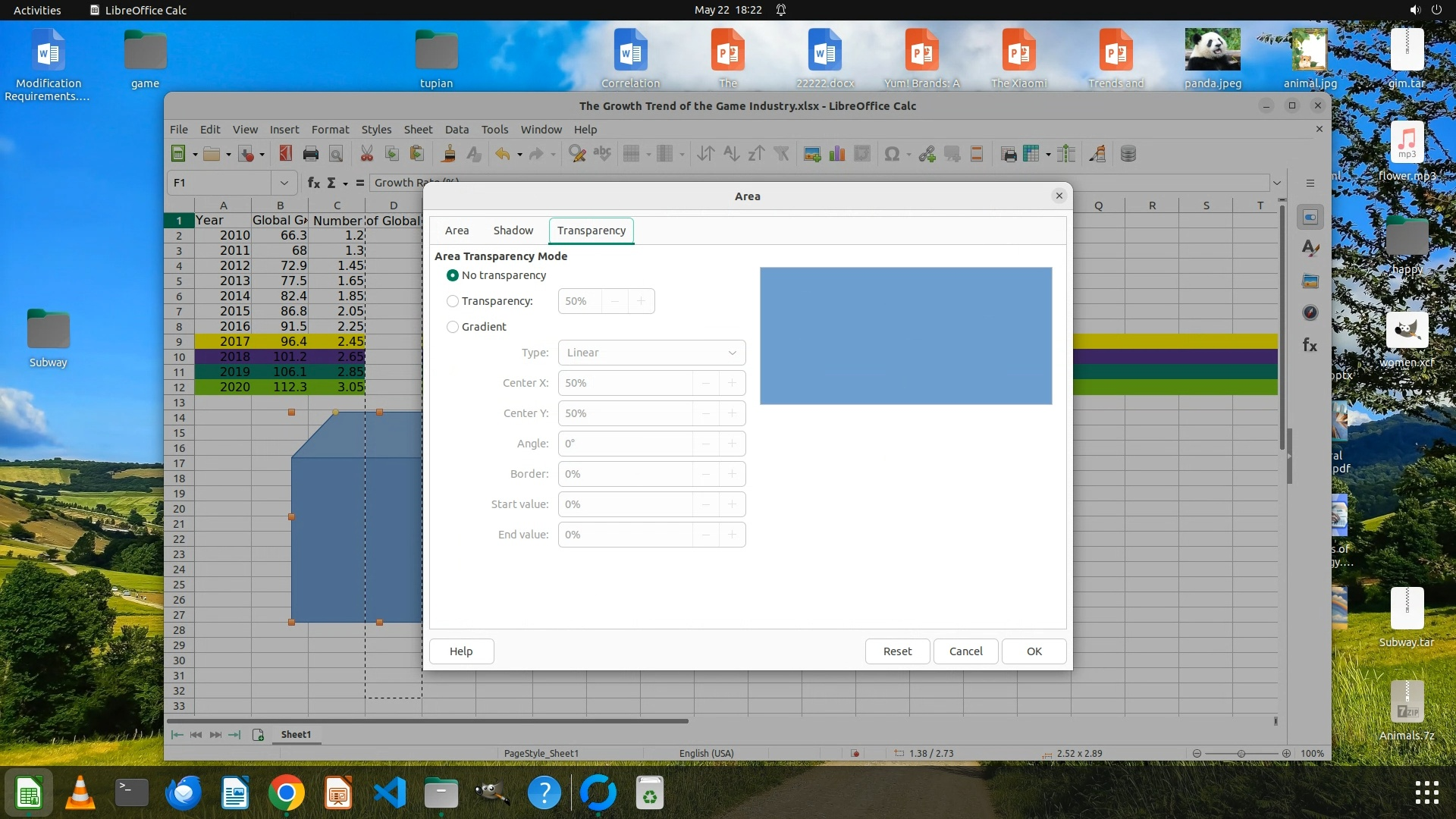Image resolution: width=1456 pixels, height=819 pixels.
Task: Open the sidebar Navigator compass icon
Action: (1310, 312)
